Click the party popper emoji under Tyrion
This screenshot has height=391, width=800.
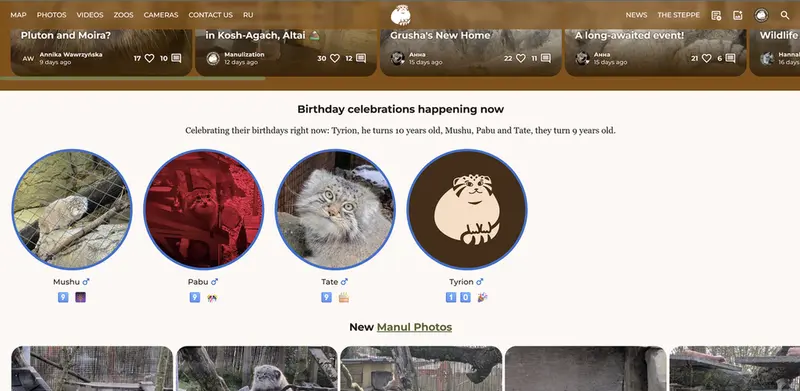[x=482, y=297]
